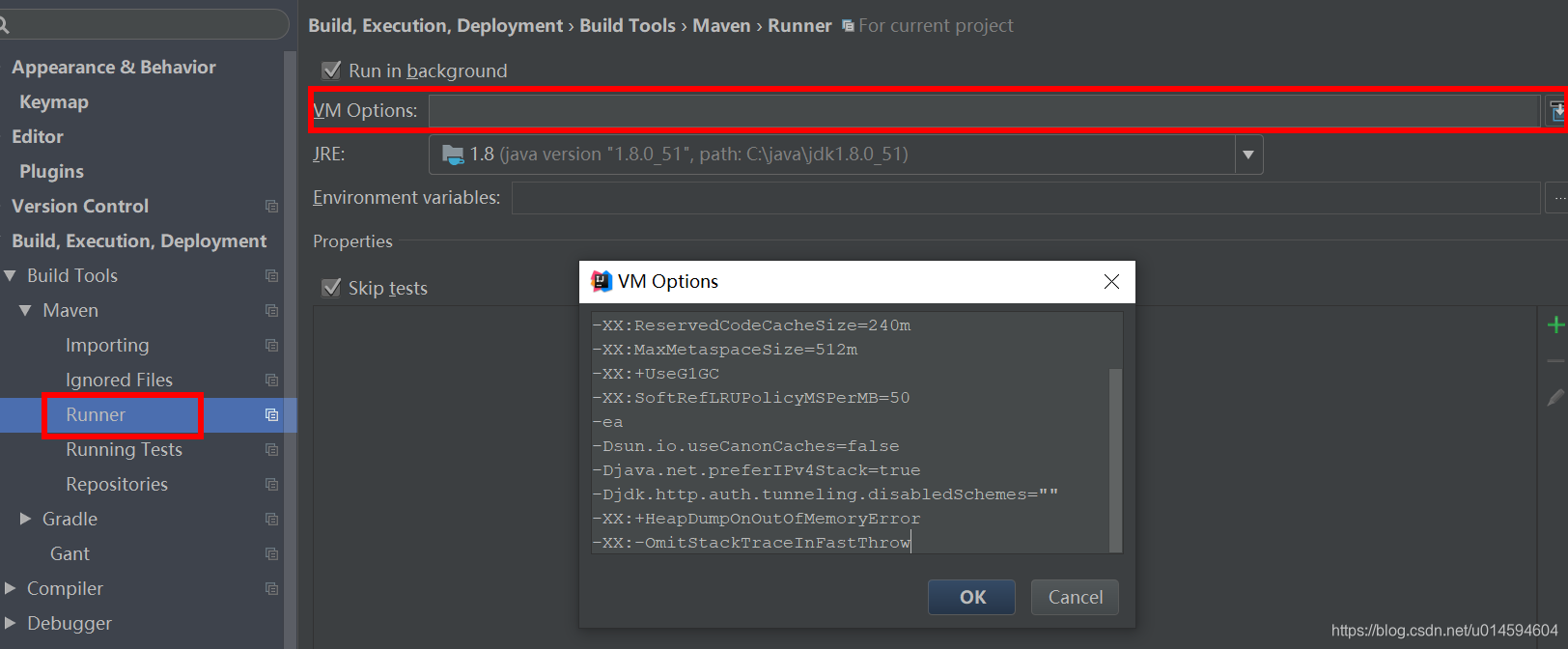Click the -XX:ReservedCodeCacheSize=240m line
The width and height of the screenshot is (1568, 649).
pos(751,325)
